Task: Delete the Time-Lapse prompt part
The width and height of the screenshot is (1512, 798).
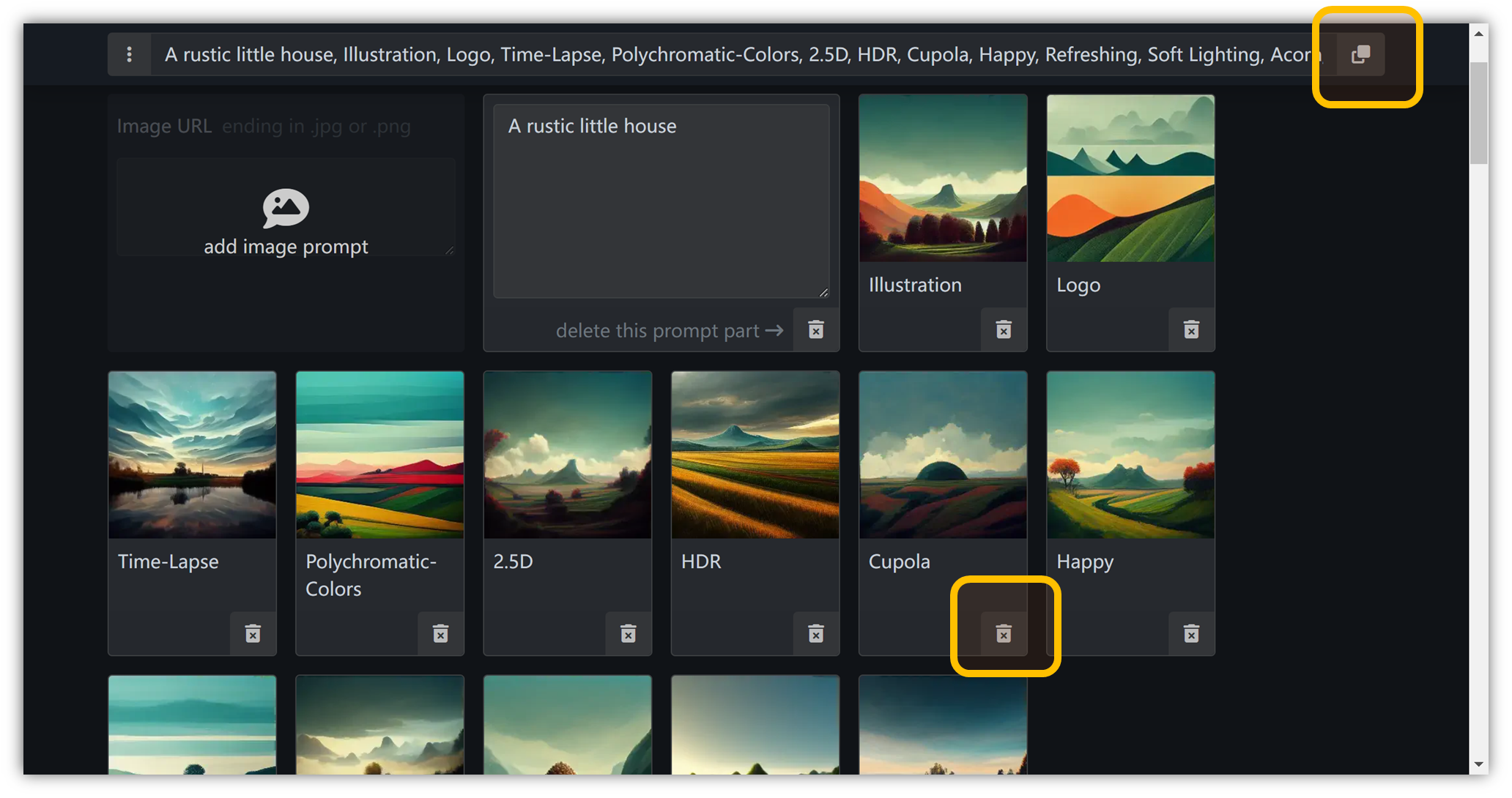Action: click(x=253, y=633)
